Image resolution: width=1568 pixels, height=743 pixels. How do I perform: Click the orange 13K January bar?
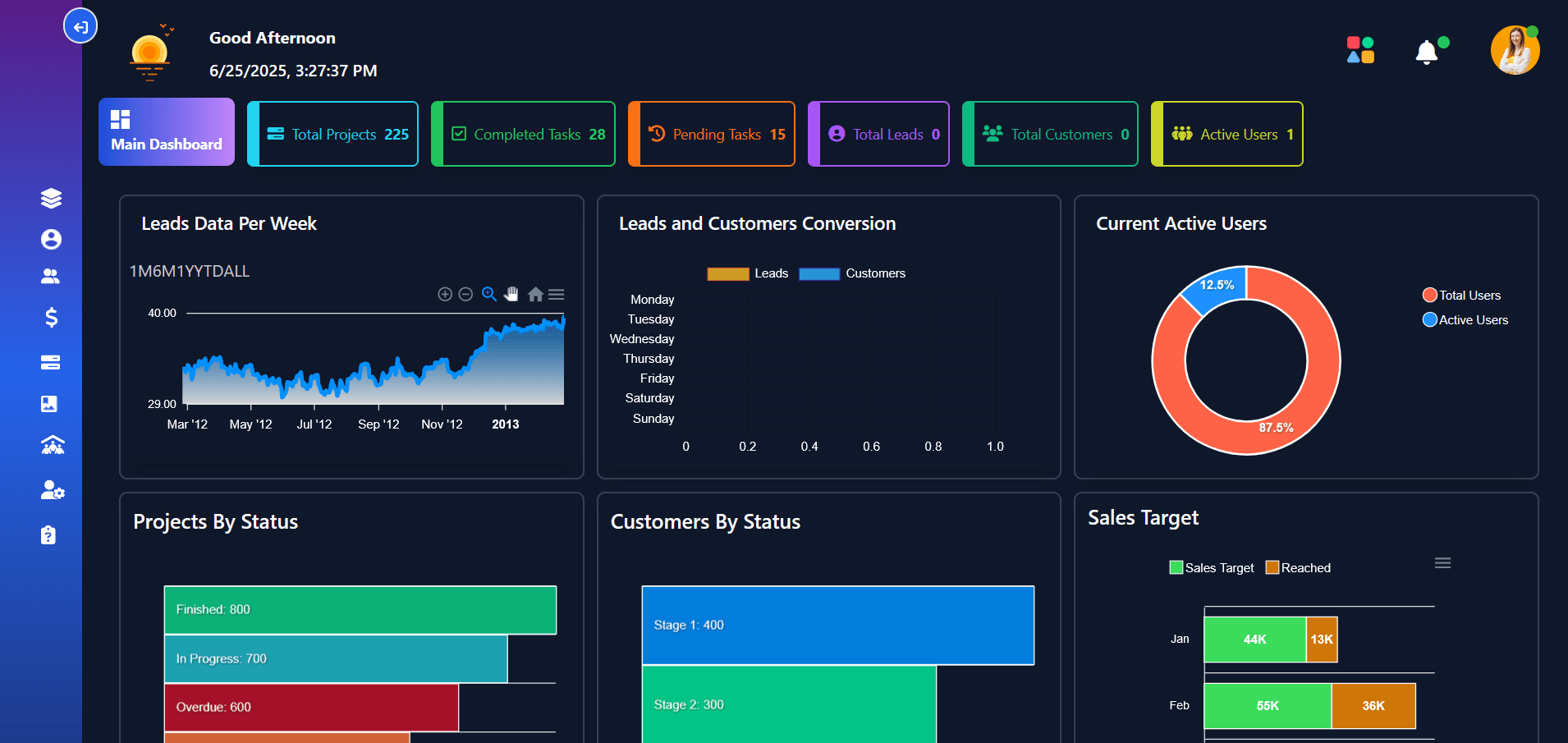pos(1322,639)
